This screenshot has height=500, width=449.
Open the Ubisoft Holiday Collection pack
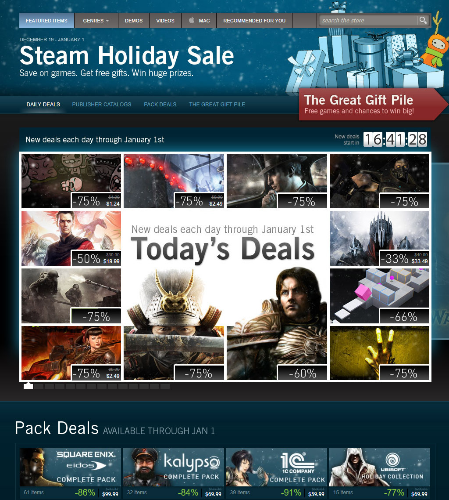379,473
